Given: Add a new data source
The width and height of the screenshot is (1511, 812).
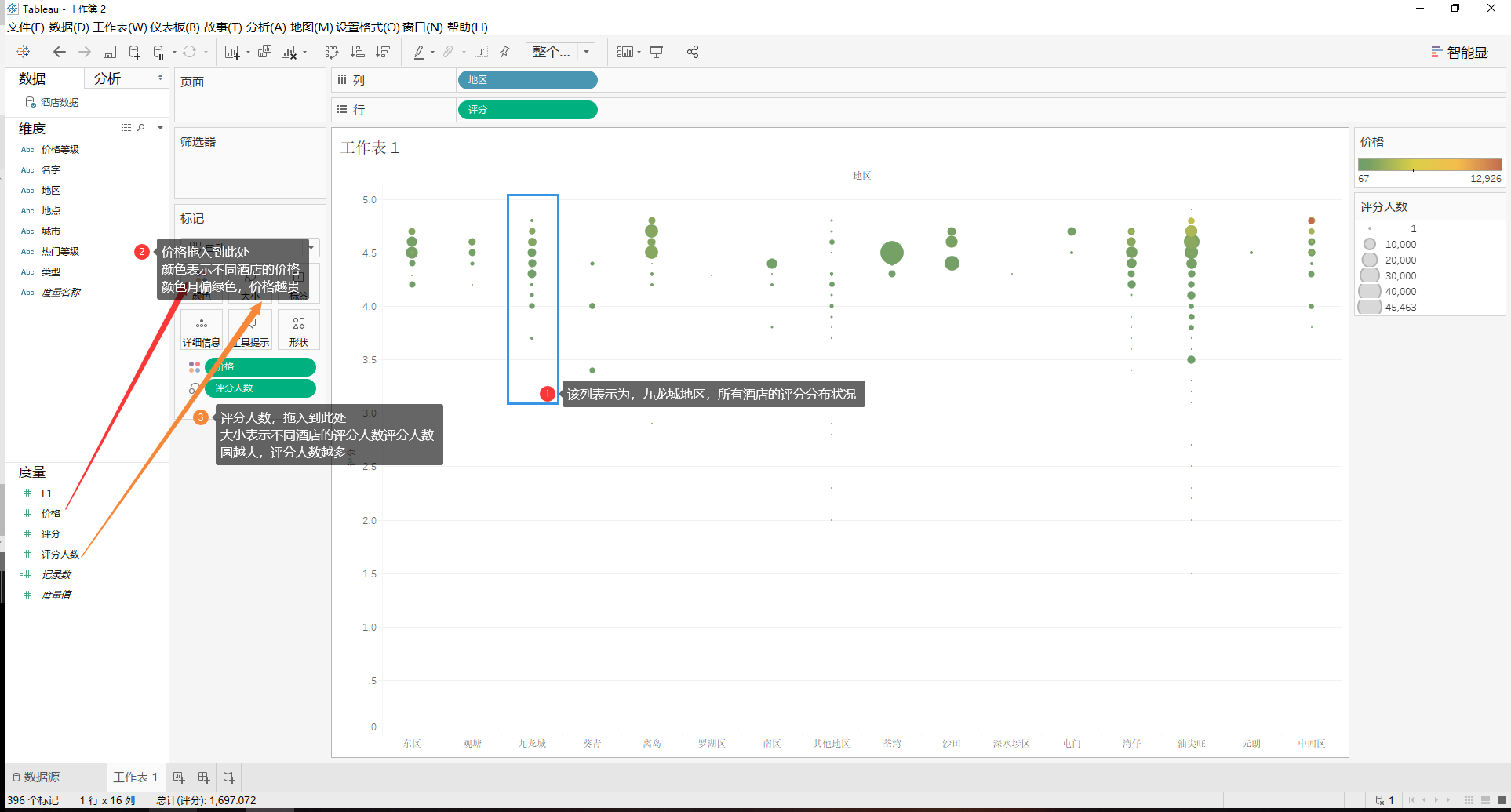Looking at the screenshot, I should (134, 52).
